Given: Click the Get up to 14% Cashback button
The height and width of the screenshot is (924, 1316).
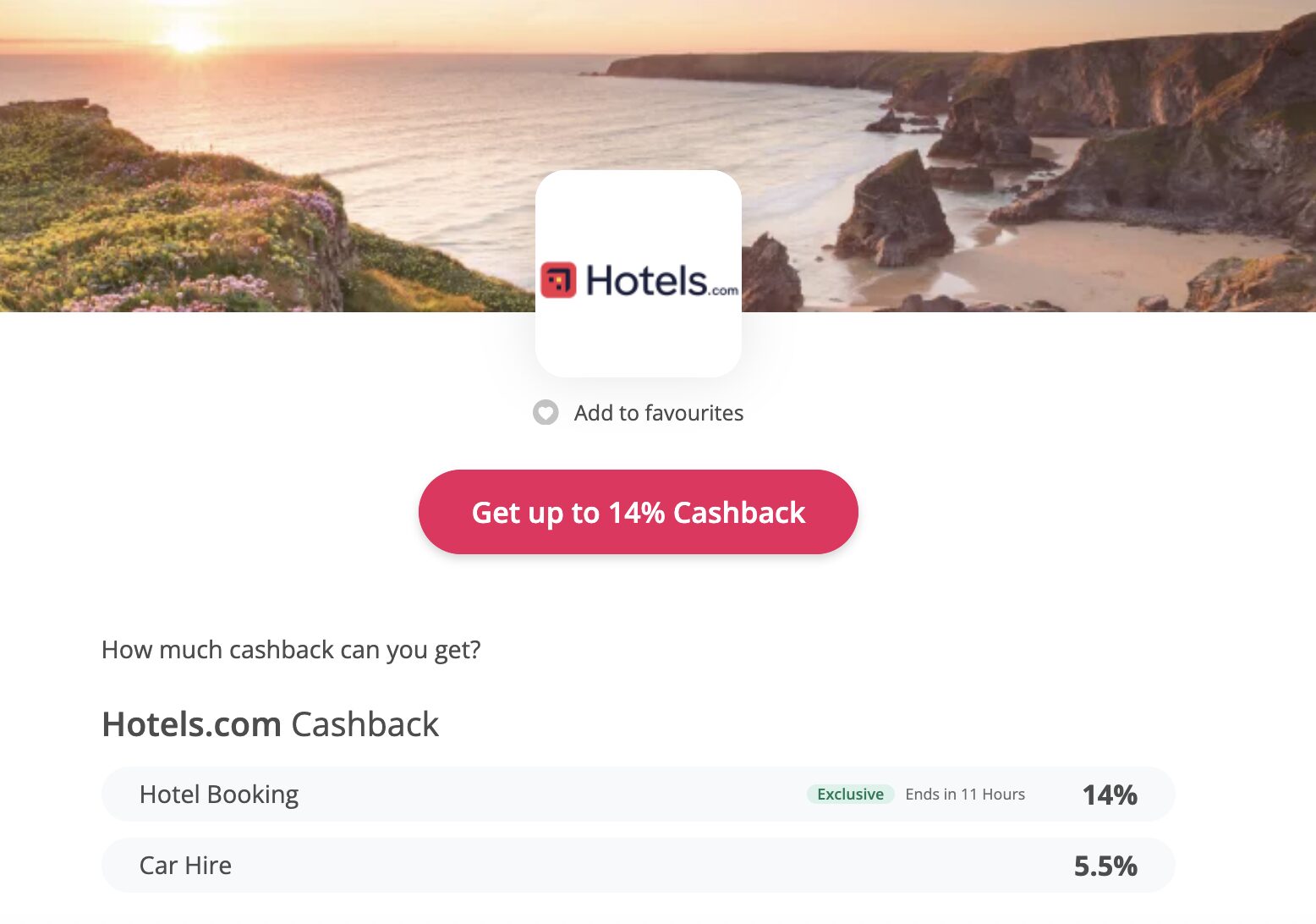Looking at the screenshot, I should [639, 512].
